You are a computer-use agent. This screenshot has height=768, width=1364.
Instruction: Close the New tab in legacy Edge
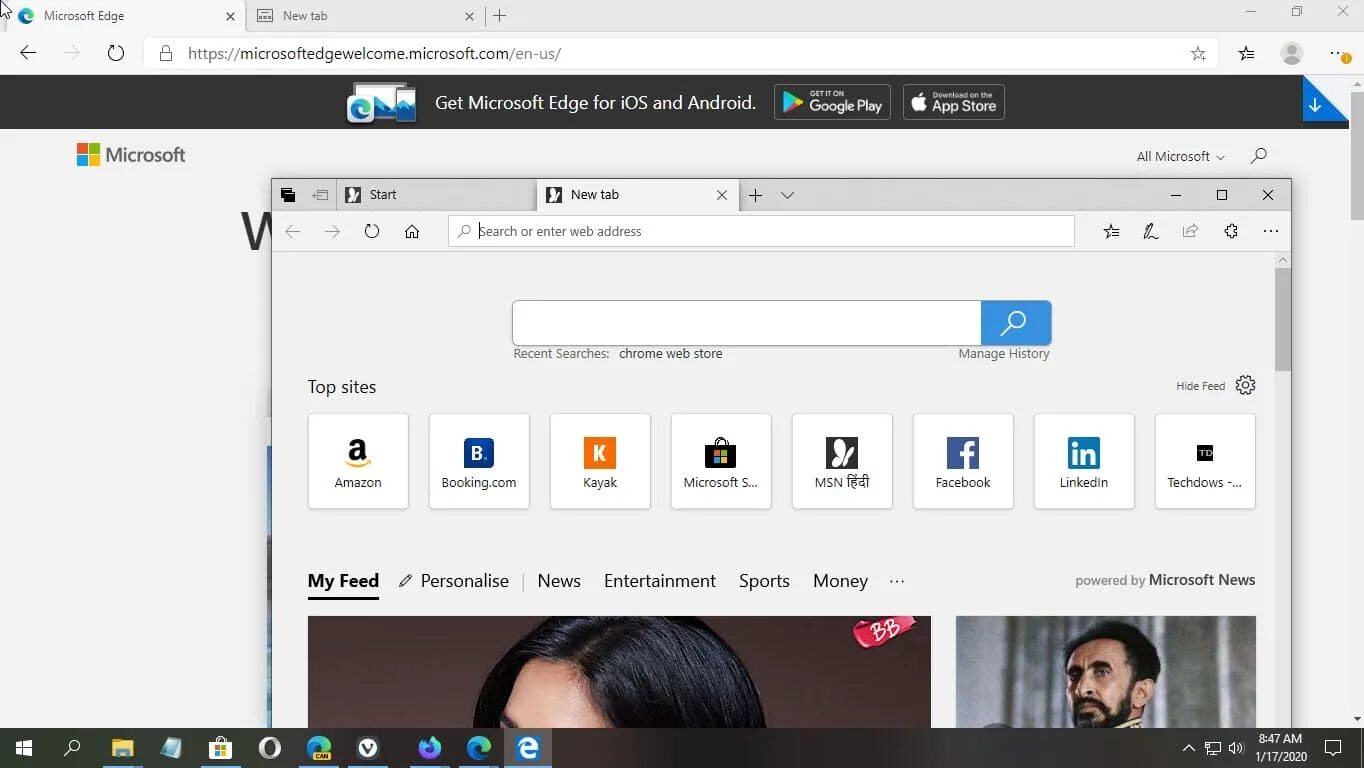(x=722, y=195)
